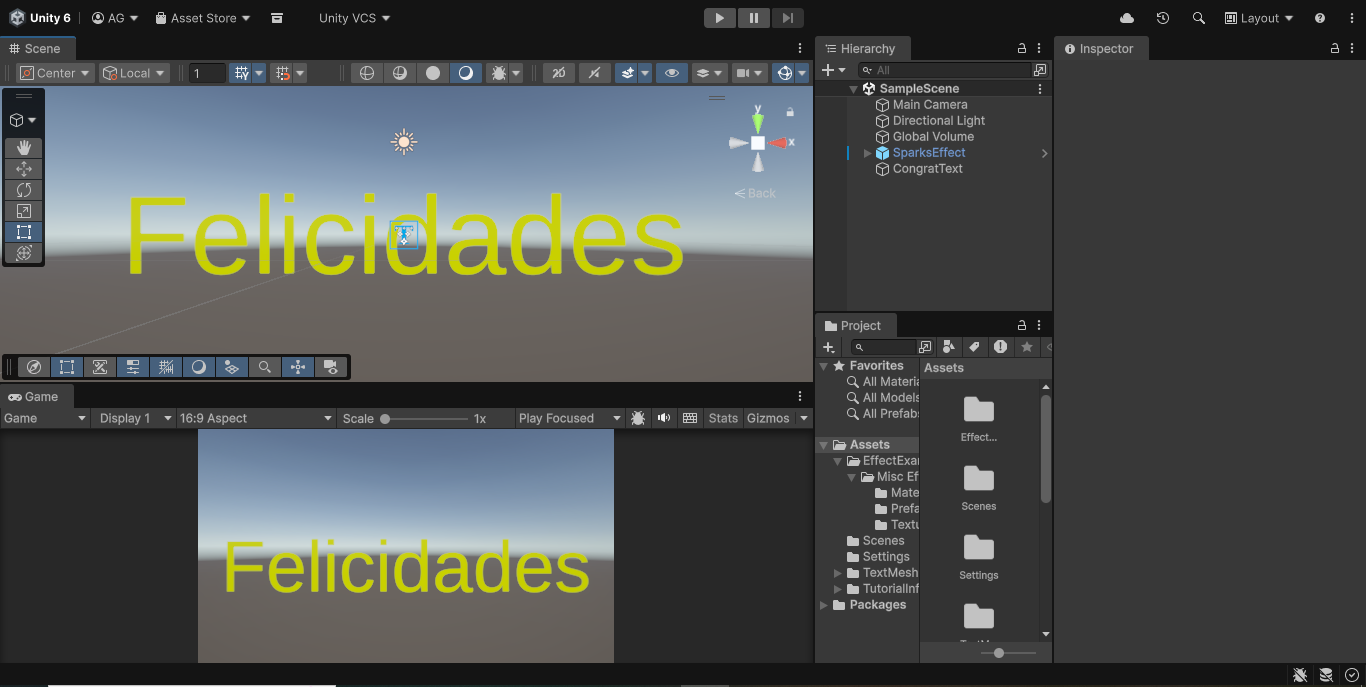Click the Step frame button

coord(787,18)
